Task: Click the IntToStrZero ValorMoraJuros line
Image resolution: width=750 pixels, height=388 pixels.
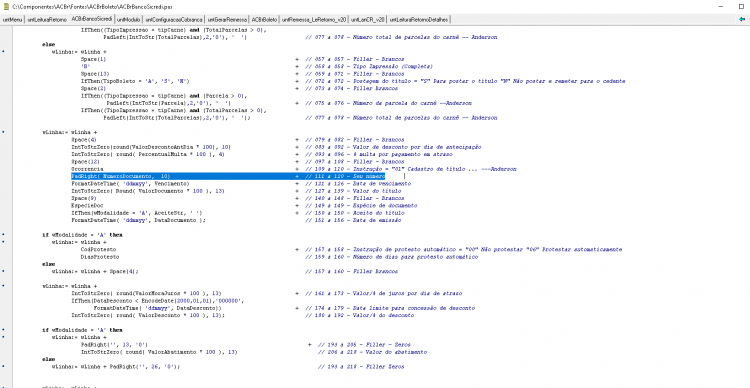Action: tap(146, 293)
